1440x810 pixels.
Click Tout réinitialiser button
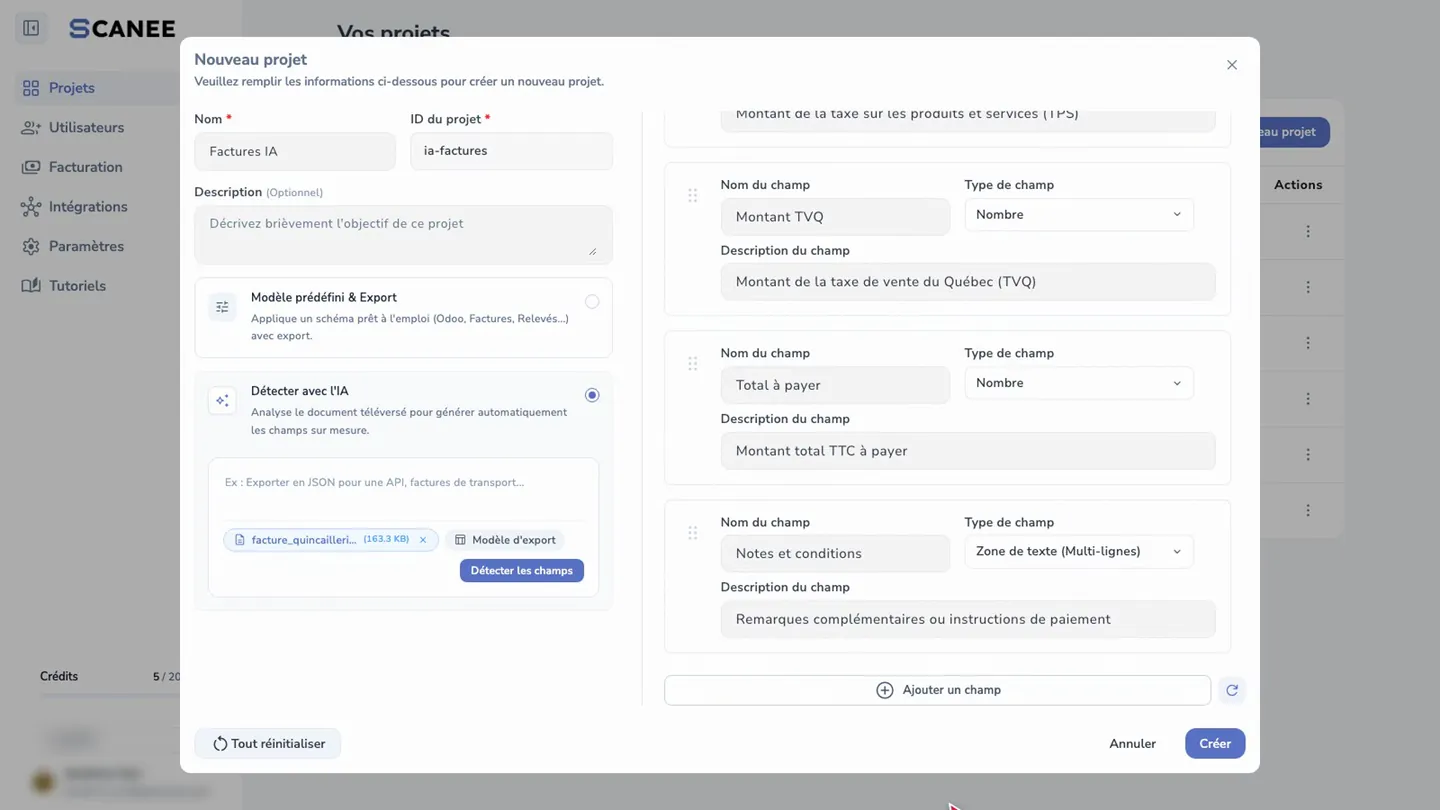(268, 744)
